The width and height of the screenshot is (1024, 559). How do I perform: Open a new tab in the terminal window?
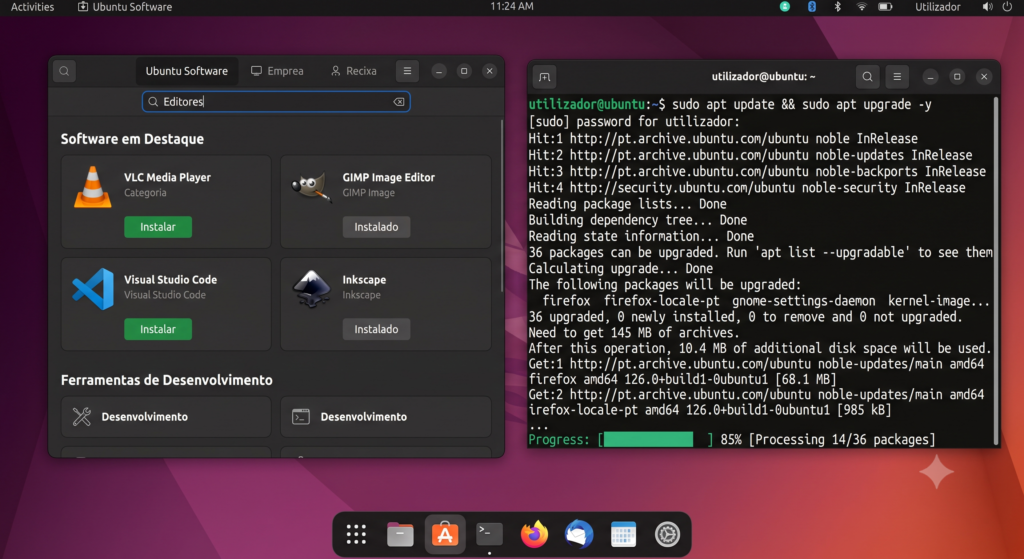pos(544,77)
